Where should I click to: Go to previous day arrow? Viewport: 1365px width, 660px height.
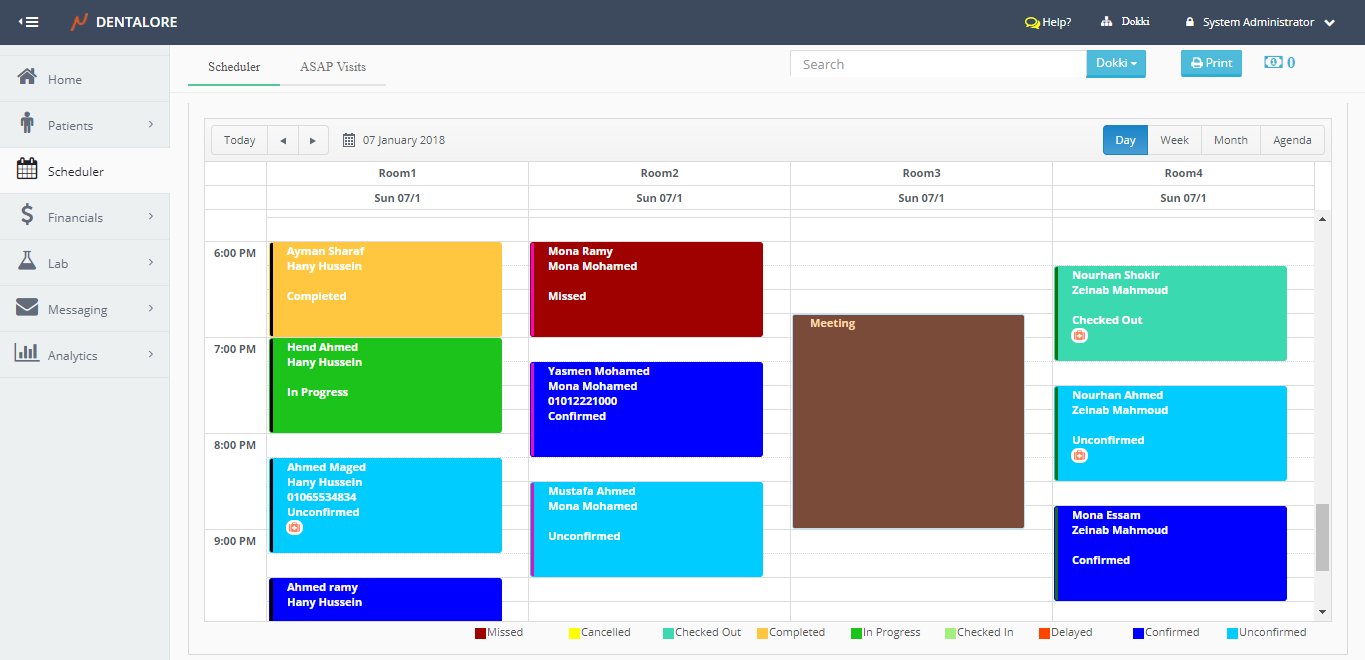coord(283,140)
